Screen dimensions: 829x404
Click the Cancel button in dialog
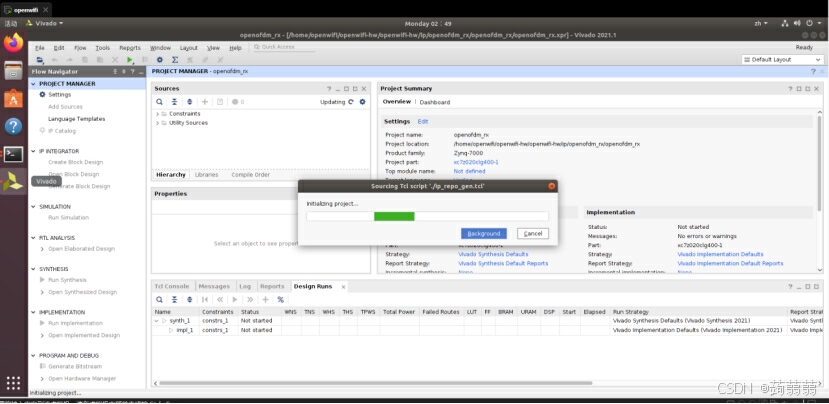(533, 234)
